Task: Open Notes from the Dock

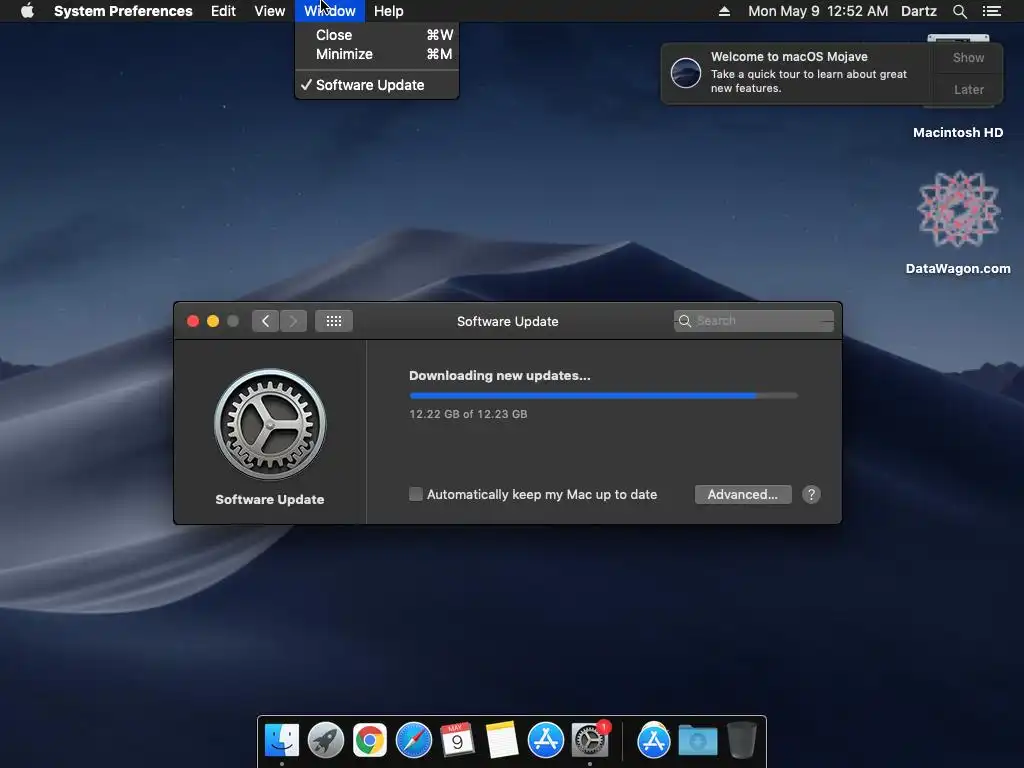Action: 502,740
